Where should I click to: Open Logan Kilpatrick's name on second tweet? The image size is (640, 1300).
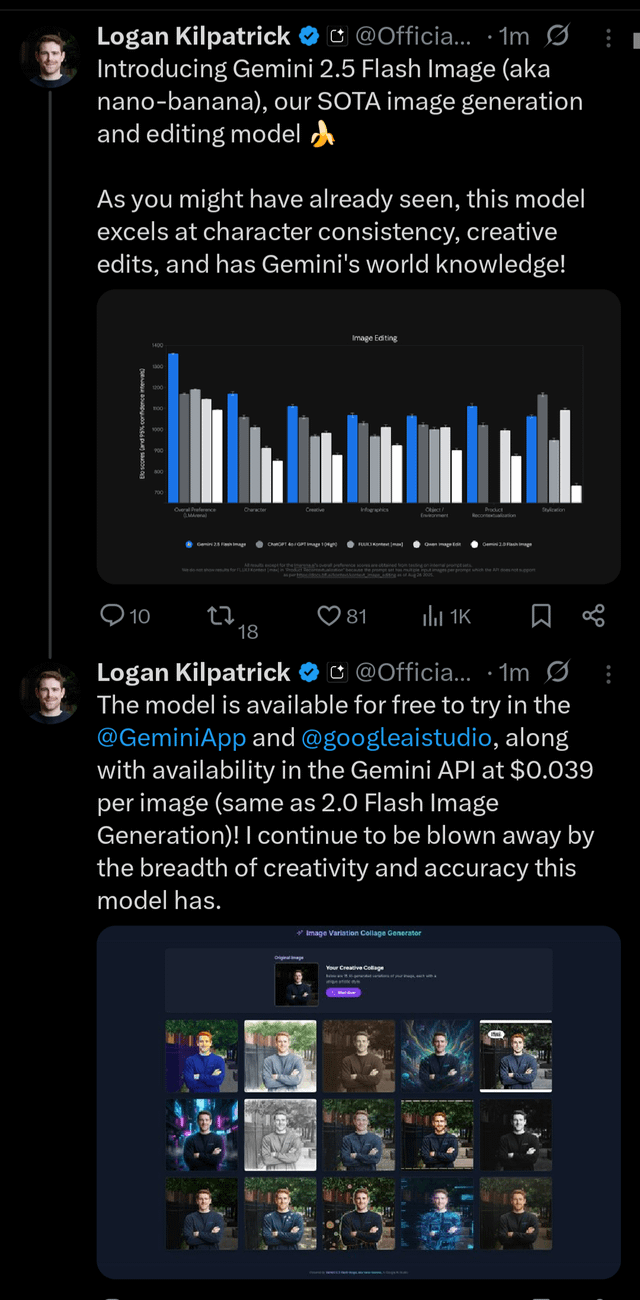193,672
